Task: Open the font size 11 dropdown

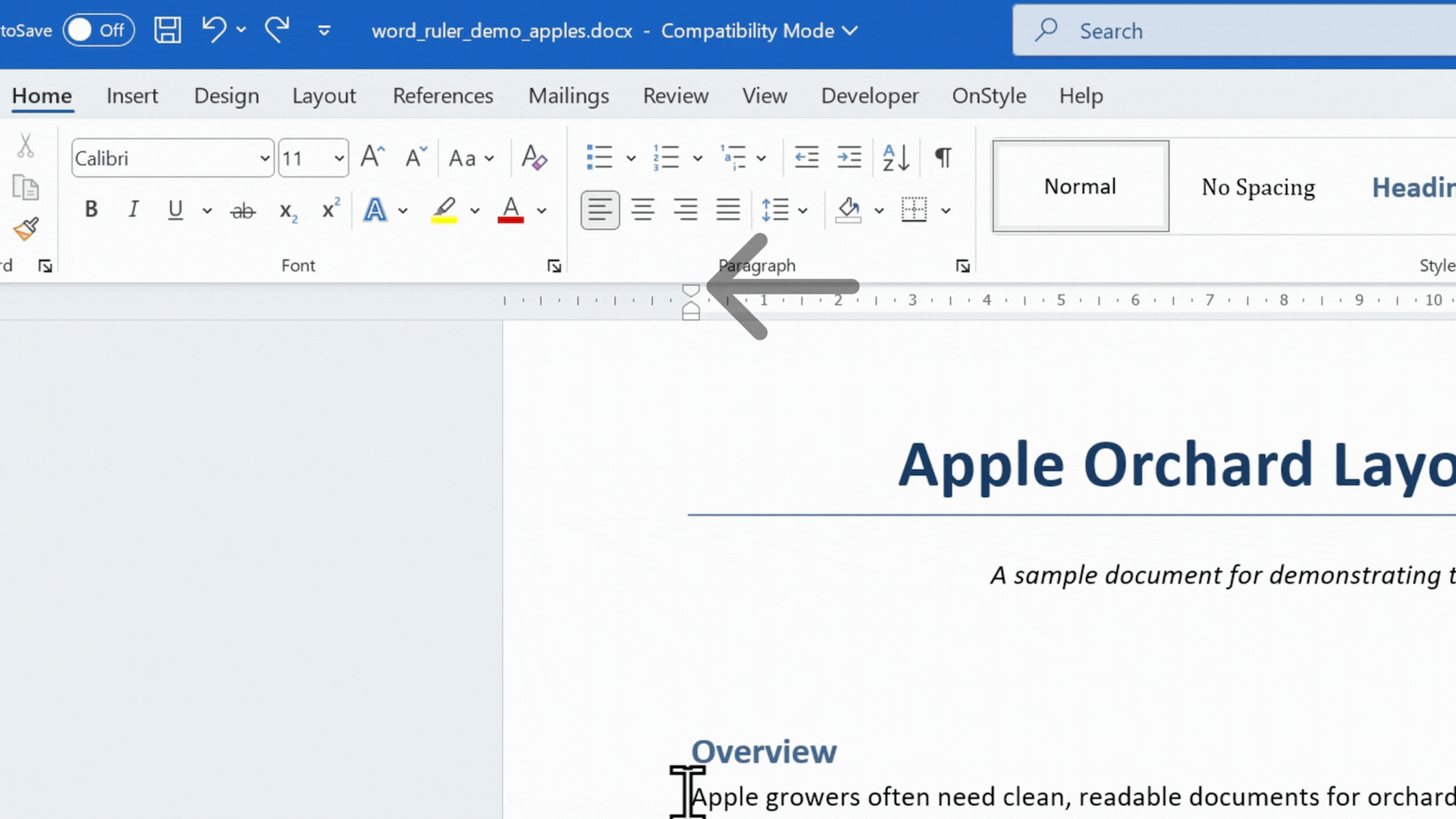Action: pyautogui.click(x=339, y=158)
